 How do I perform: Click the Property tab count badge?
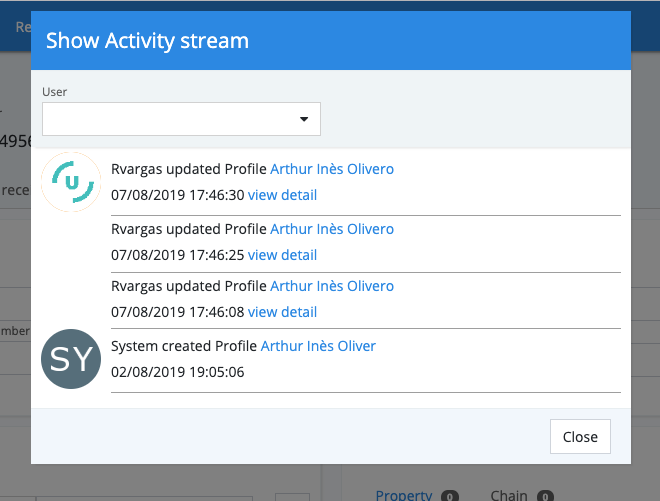click(450, 495)
